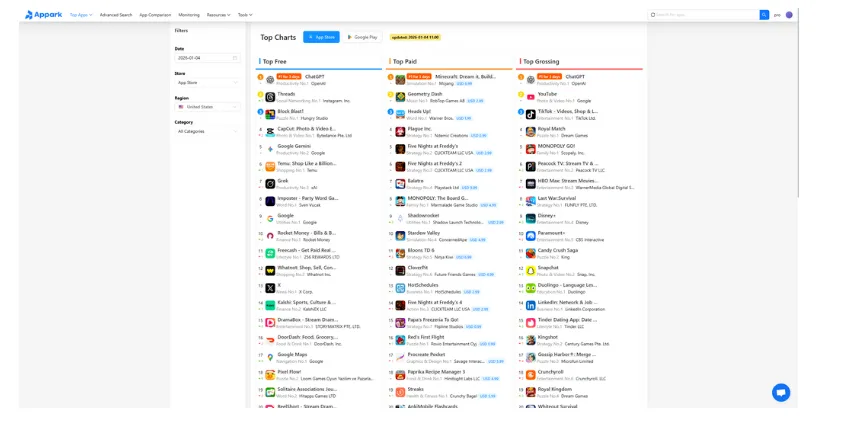This screenshot has width=841, height=421.
Task: Switch charts to App Store
Action: pos(321,37)
